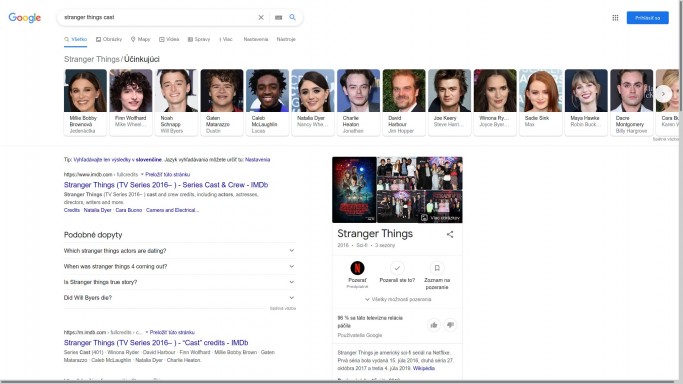Open the Dacre Montgomery cast card
The height and width of the screenshot is (384, 683).
tap(632, 102)
